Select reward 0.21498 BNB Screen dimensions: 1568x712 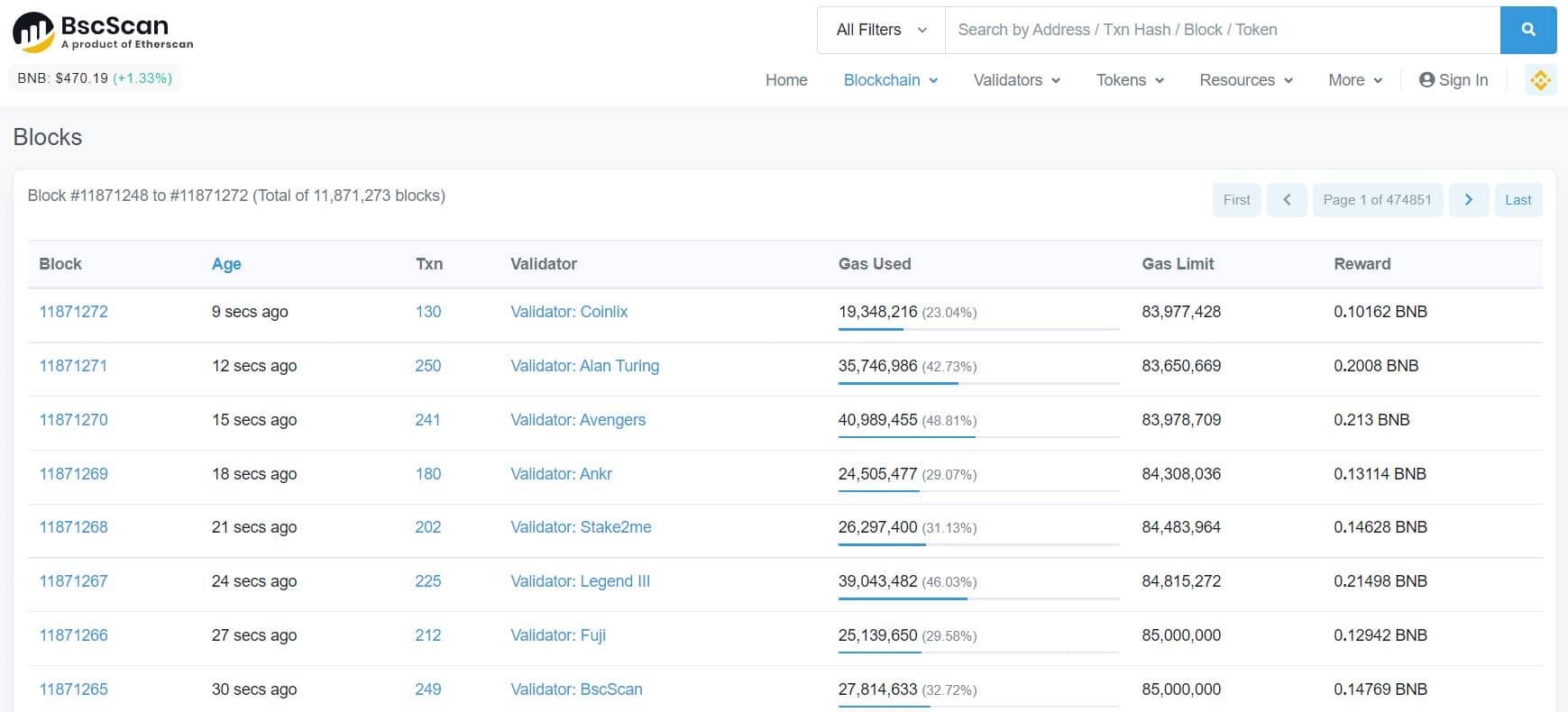1380,581
